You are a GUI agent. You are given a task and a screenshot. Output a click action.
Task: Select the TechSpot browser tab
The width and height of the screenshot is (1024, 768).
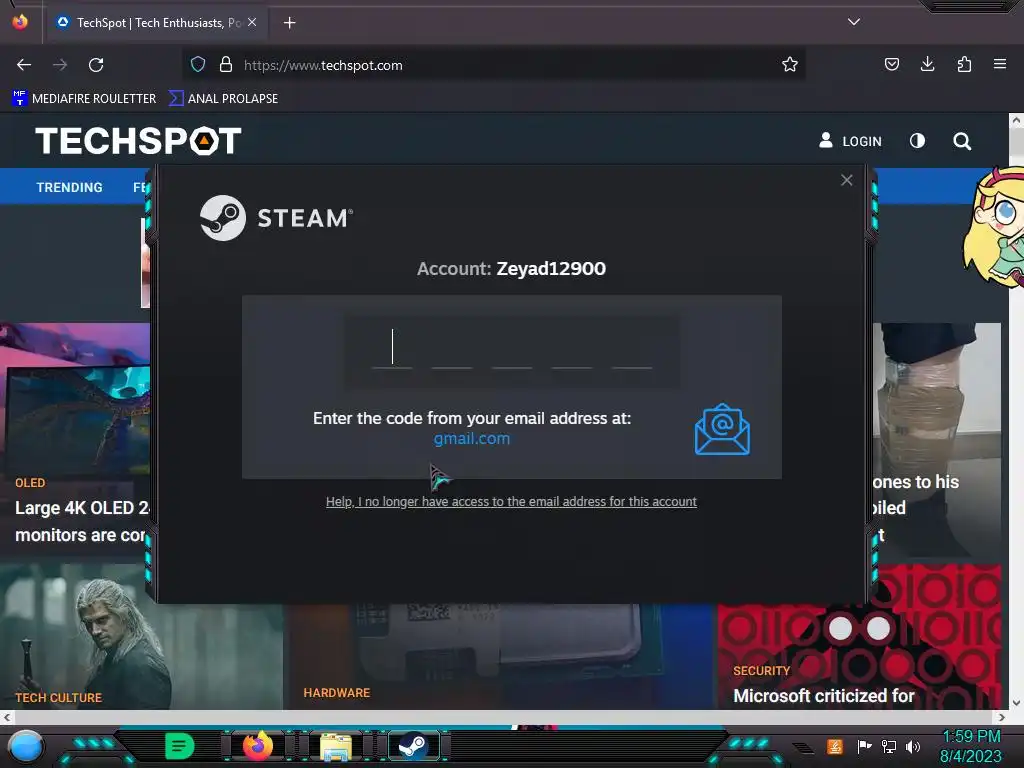click(x=157, y=23)
